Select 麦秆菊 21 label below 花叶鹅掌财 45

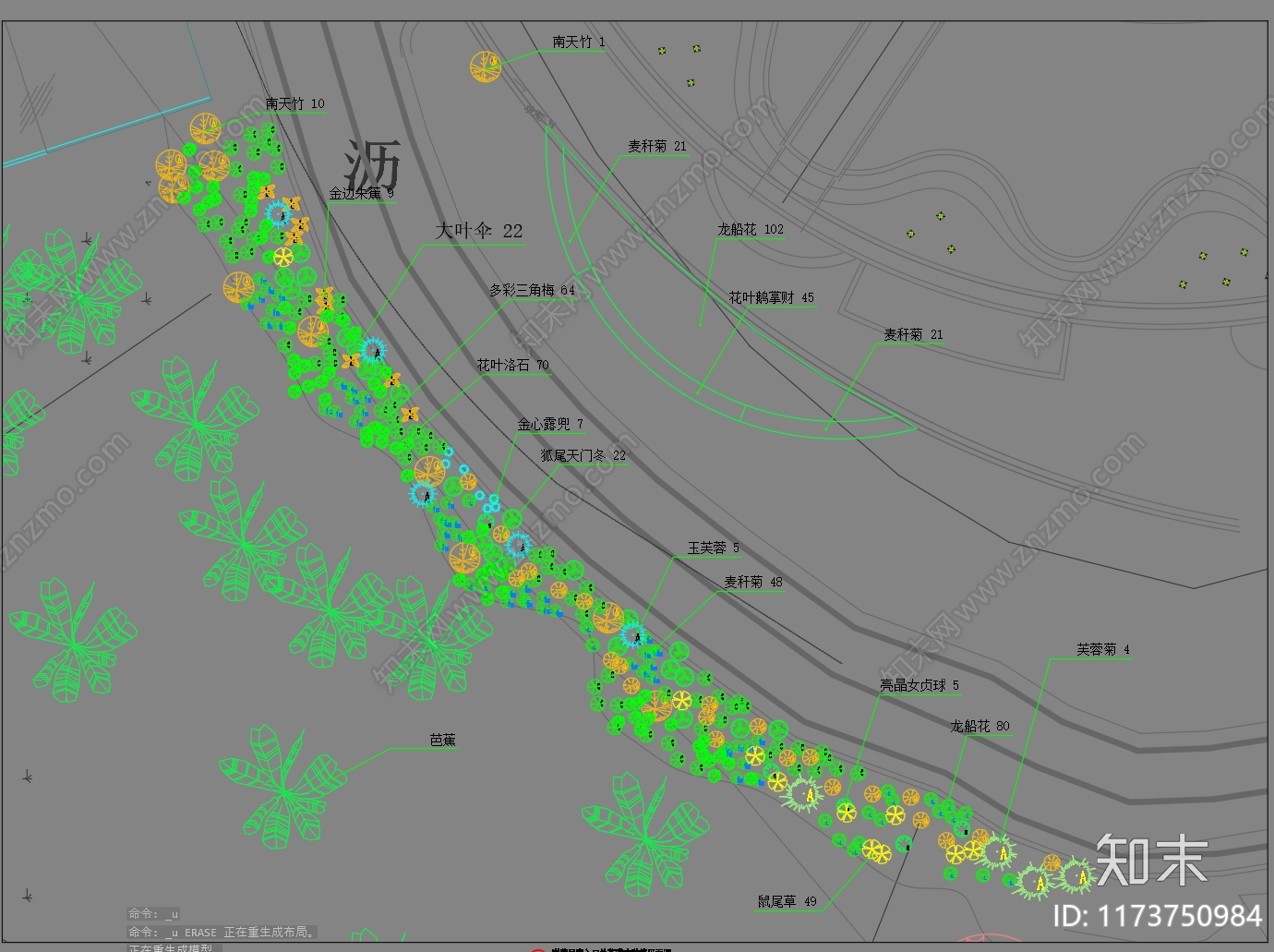tap(913, 335)
